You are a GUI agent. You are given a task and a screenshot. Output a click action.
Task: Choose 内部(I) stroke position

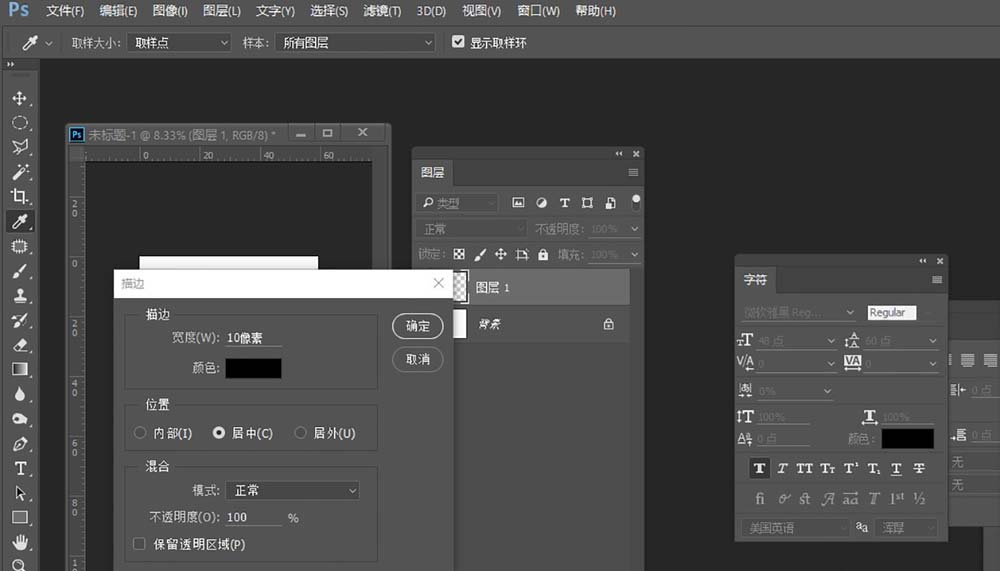click(140, 433)
